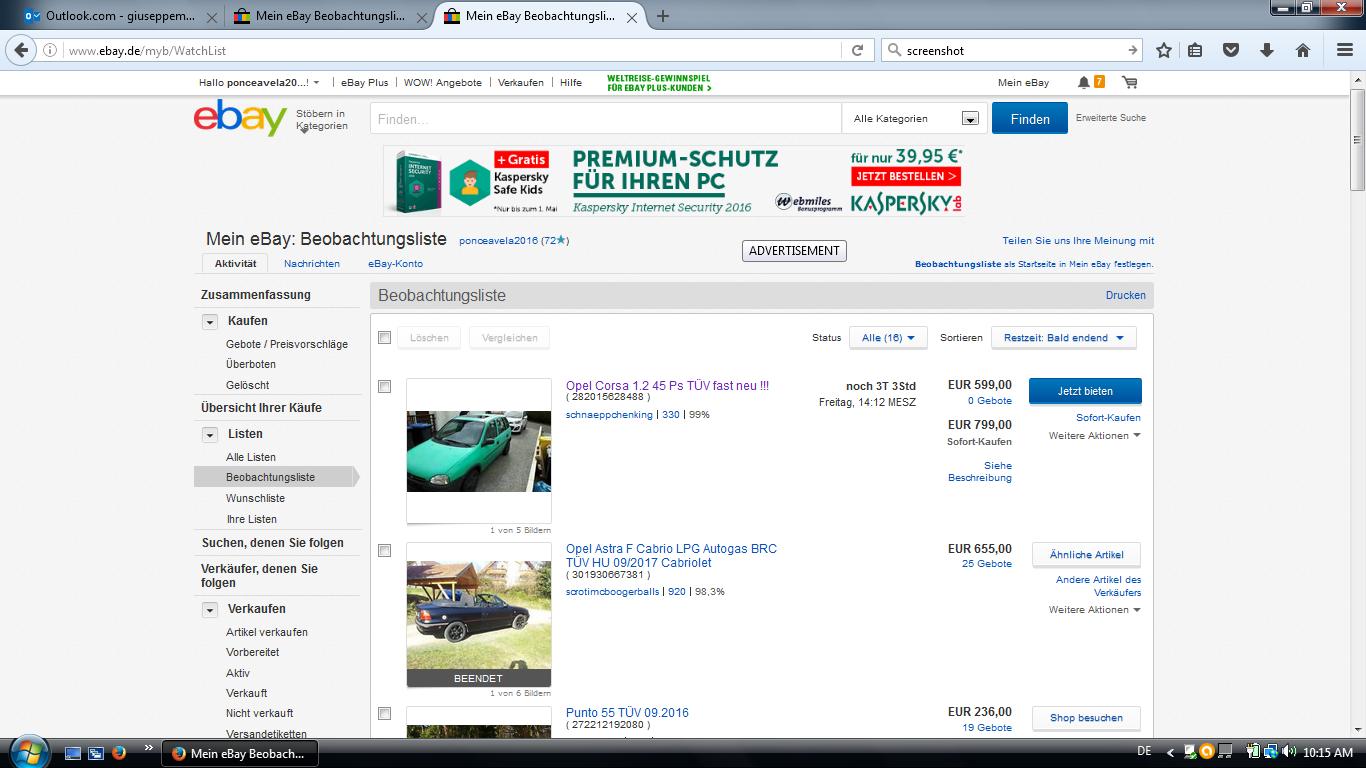
Task: Open eBay notifications bell
Action: 1084,82
